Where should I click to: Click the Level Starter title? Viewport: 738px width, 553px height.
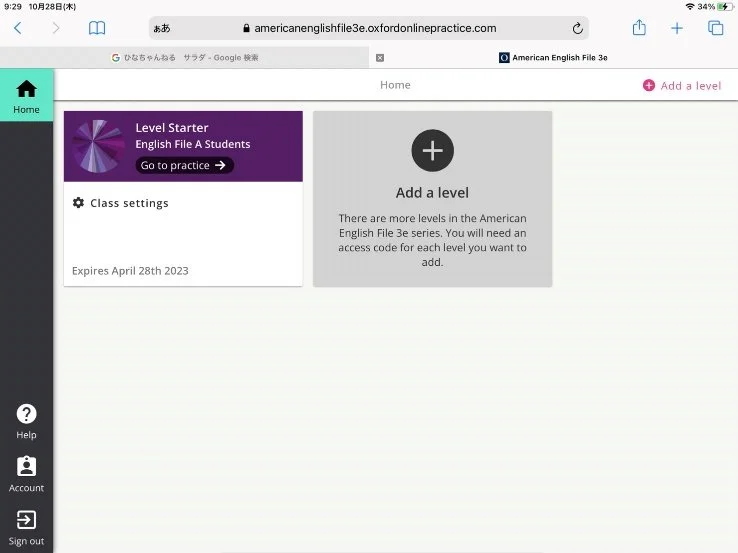coord(172,128)
